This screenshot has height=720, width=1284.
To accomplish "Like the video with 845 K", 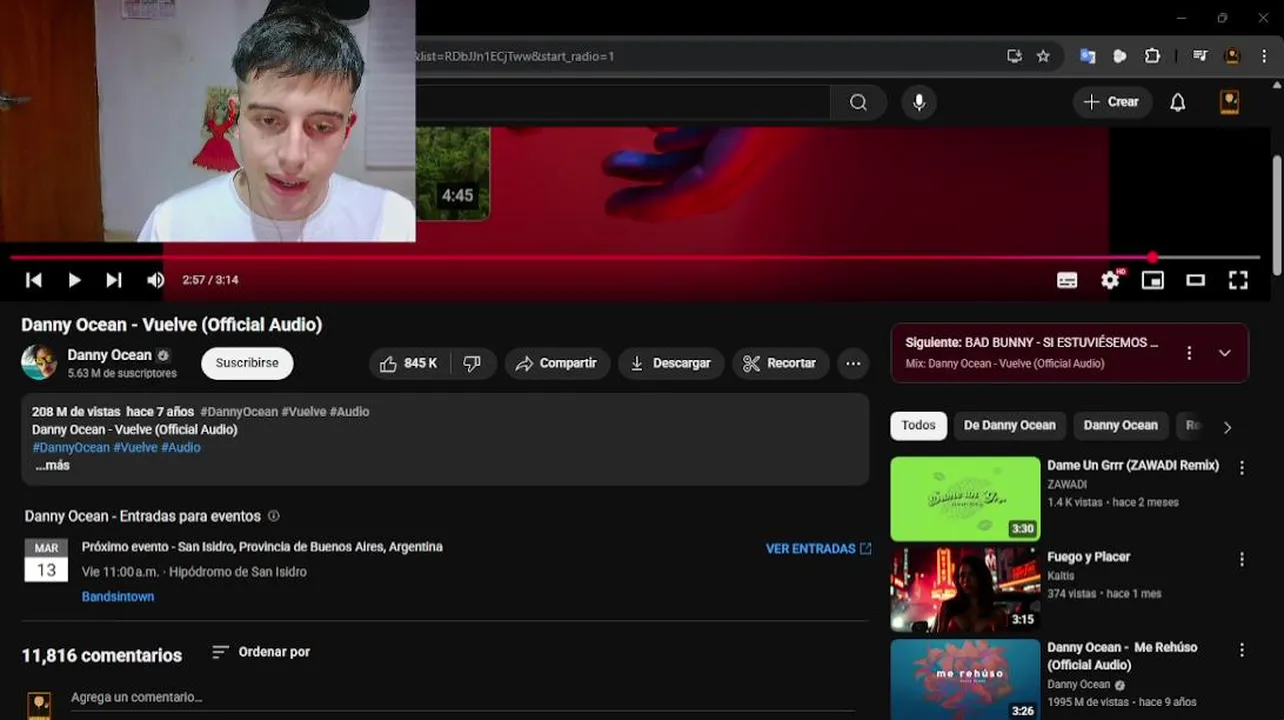I will 410,363.
